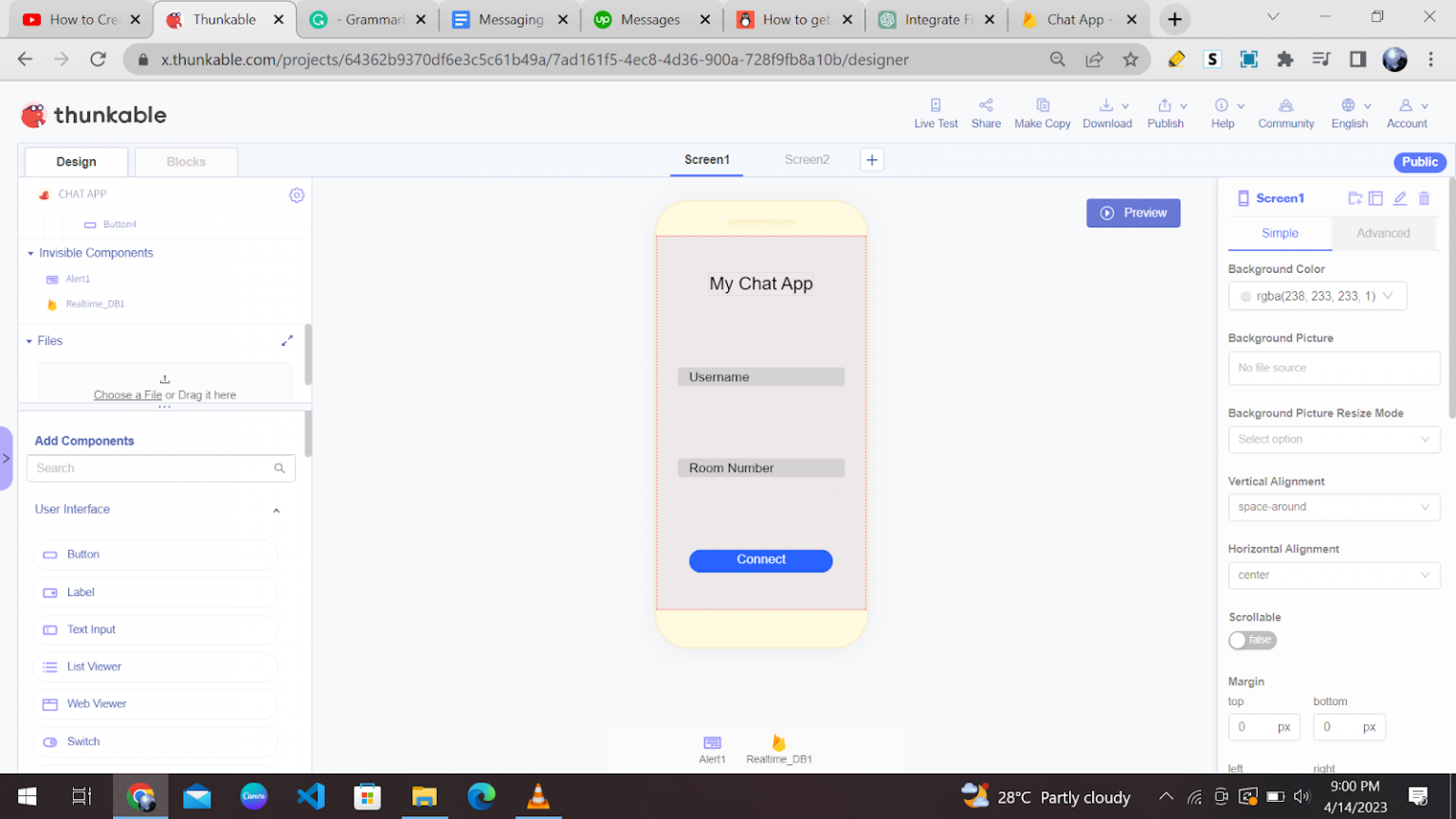Open the Background Picture Resize Mode dropdown
Viewport: 1456px width, 819px height.
1334,439
